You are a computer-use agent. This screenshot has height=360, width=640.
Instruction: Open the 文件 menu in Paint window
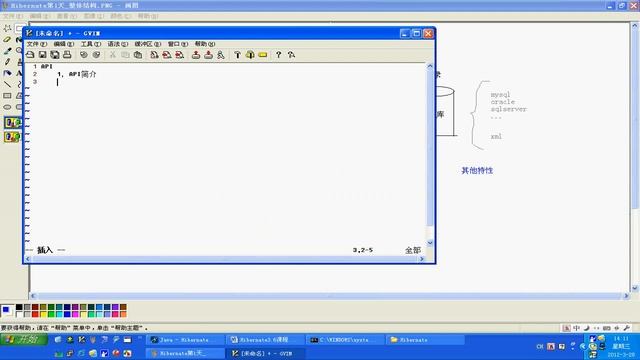(x=13, y=16)
